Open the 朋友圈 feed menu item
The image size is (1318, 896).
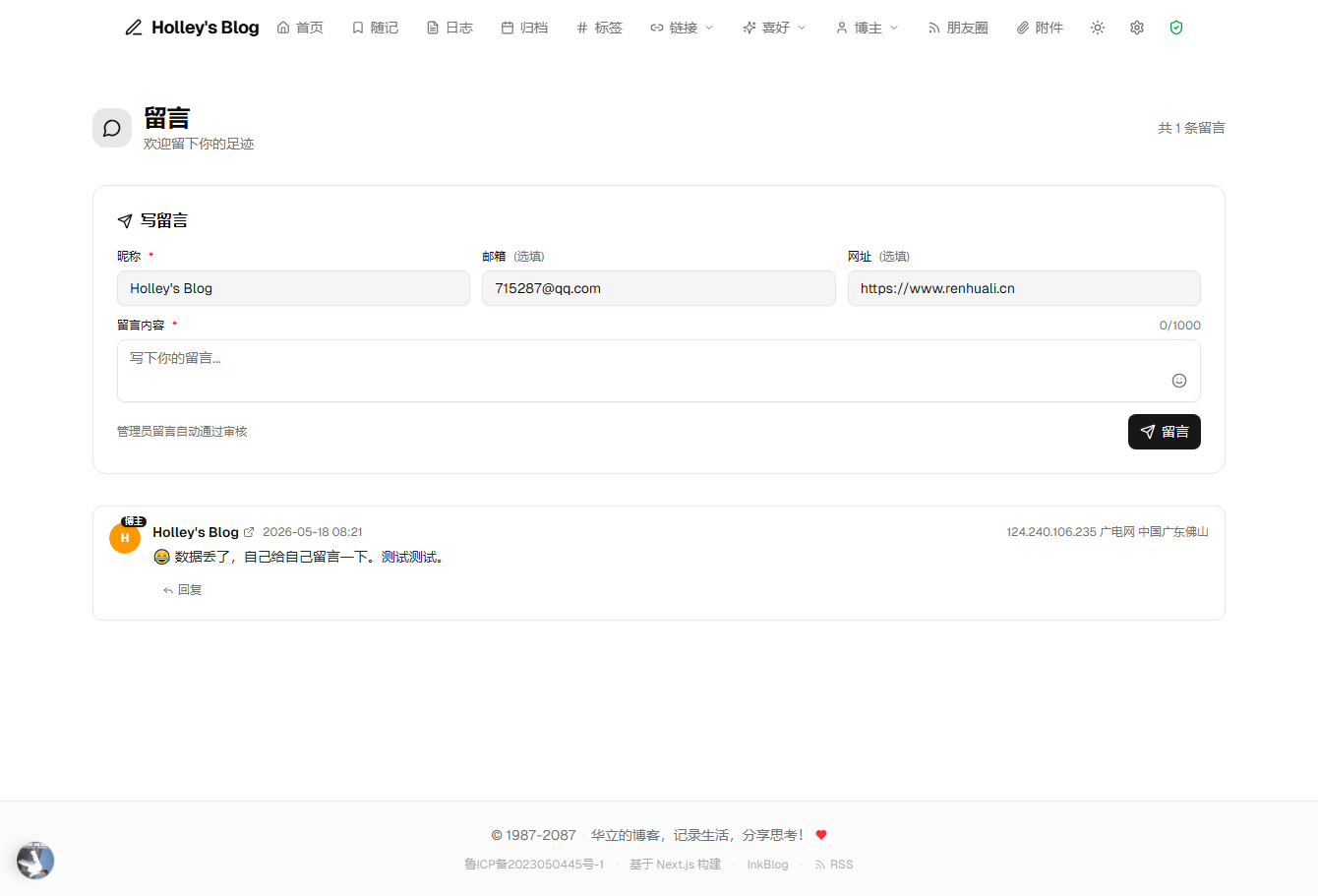point(958,28)
